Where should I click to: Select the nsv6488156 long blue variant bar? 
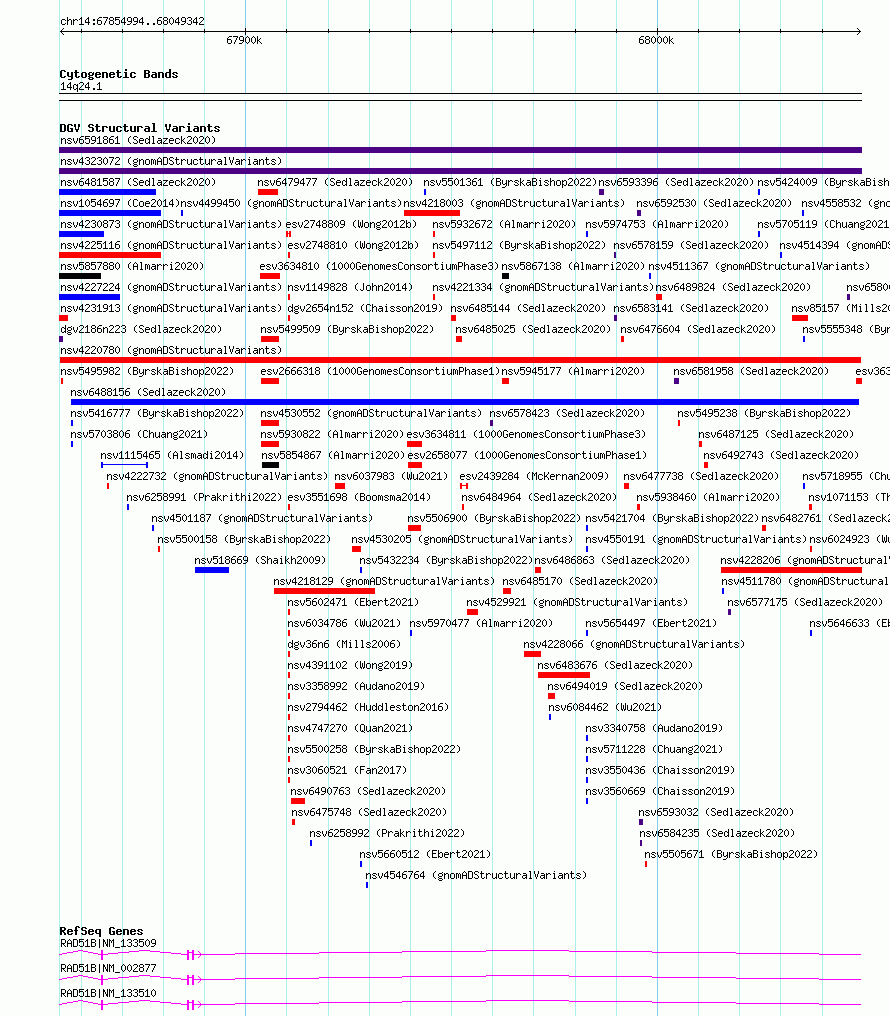point(464,402)
